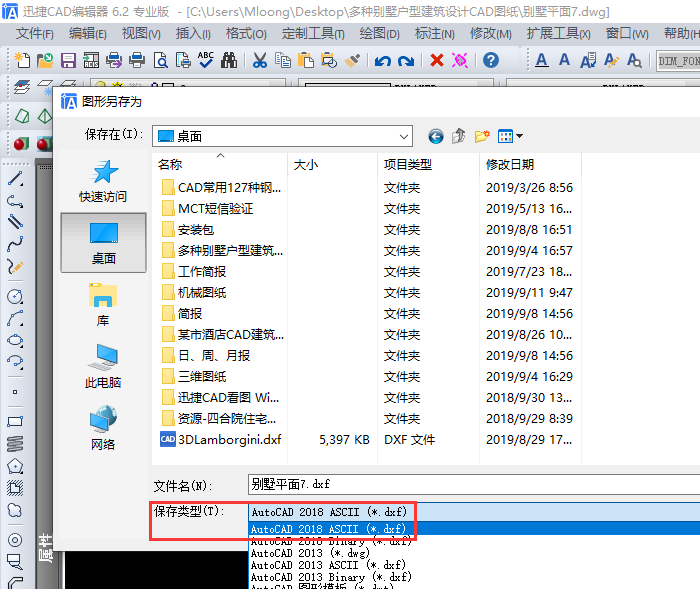Click the Undo arrow
The width and height of the screenshot is (700, 589).
click(x=383, y=61)
